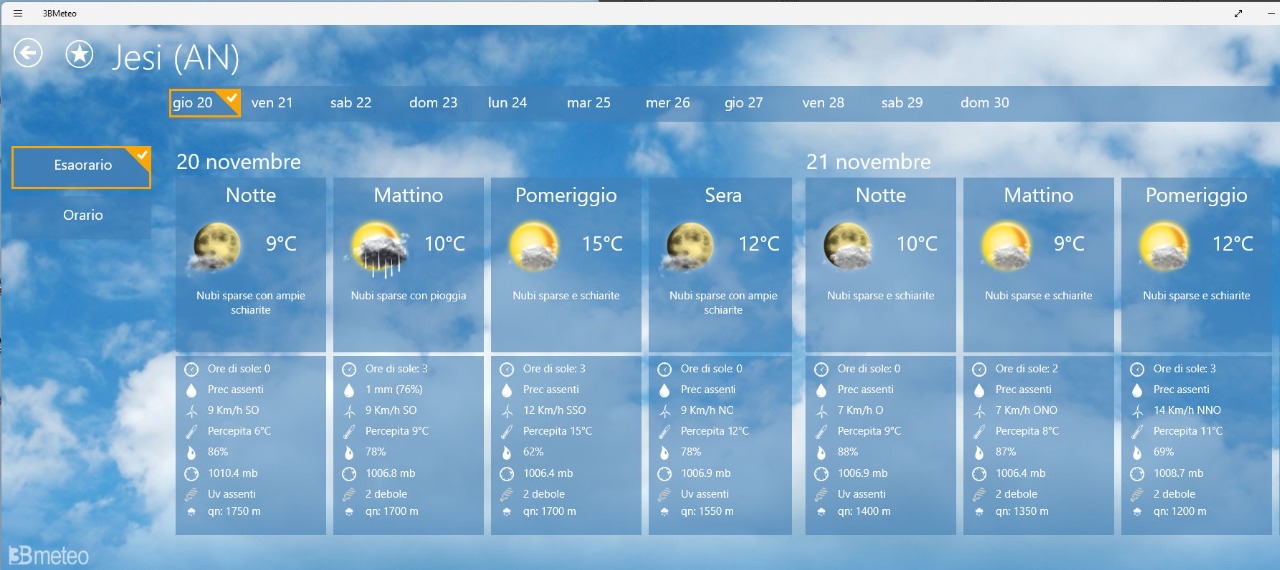Click the 21 novembre Notte moon icon
This screenshot has width=1280, height=570.
point(848,246)
